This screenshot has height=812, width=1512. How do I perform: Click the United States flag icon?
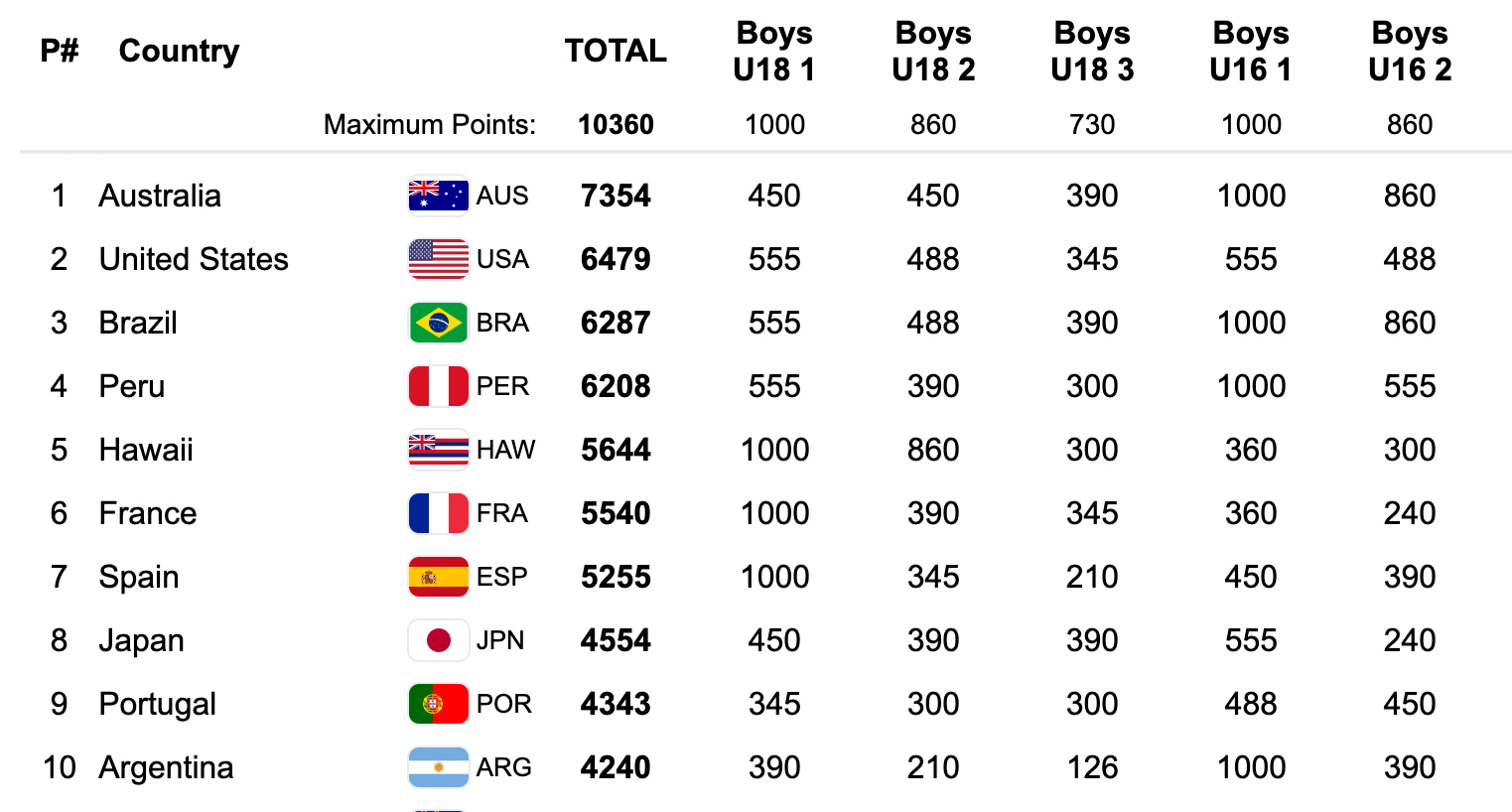point(438,259)
